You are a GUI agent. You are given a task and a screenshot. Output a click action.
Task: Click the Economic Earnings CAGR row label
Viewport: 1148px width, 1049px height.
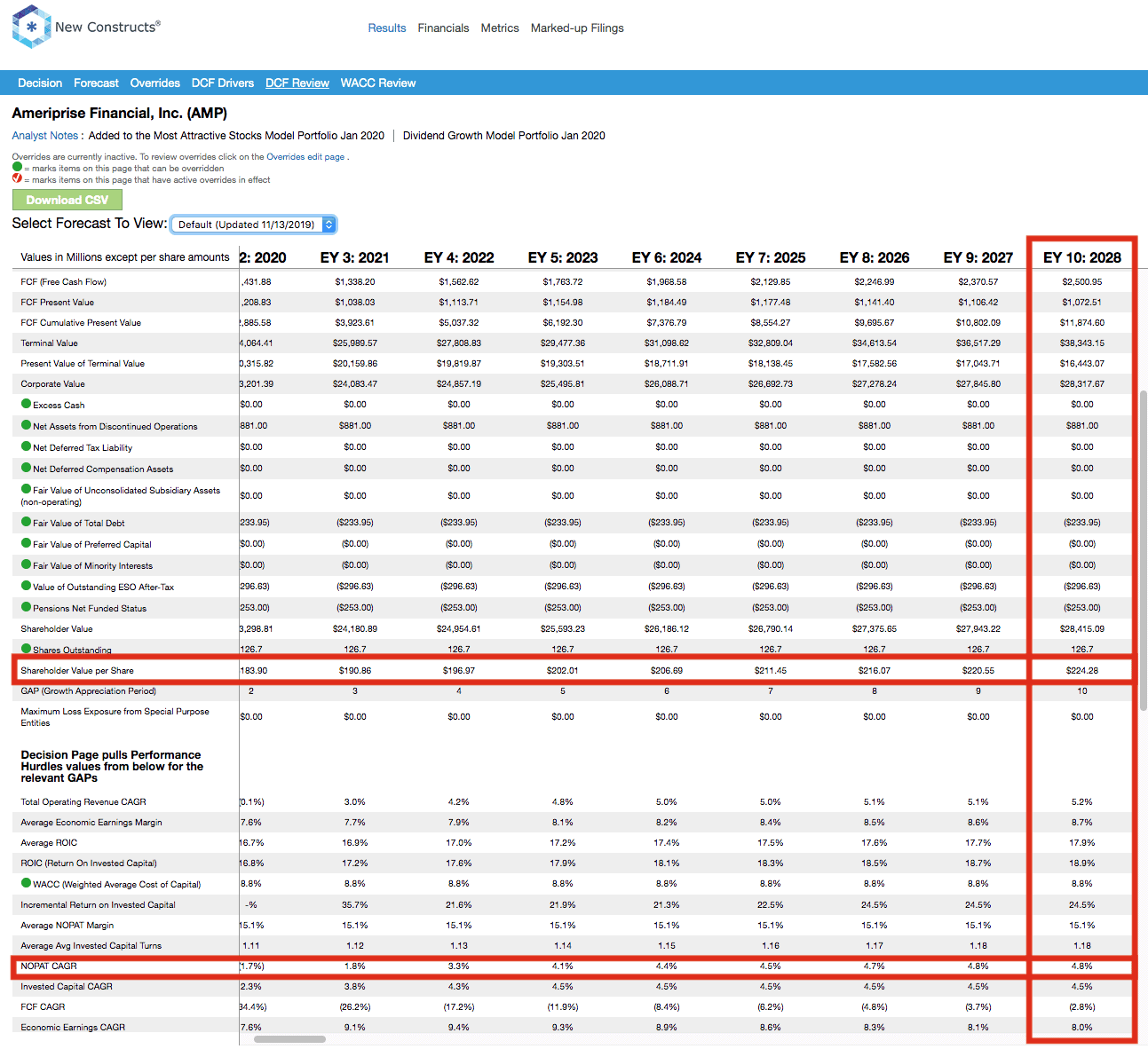(73, 1027)
